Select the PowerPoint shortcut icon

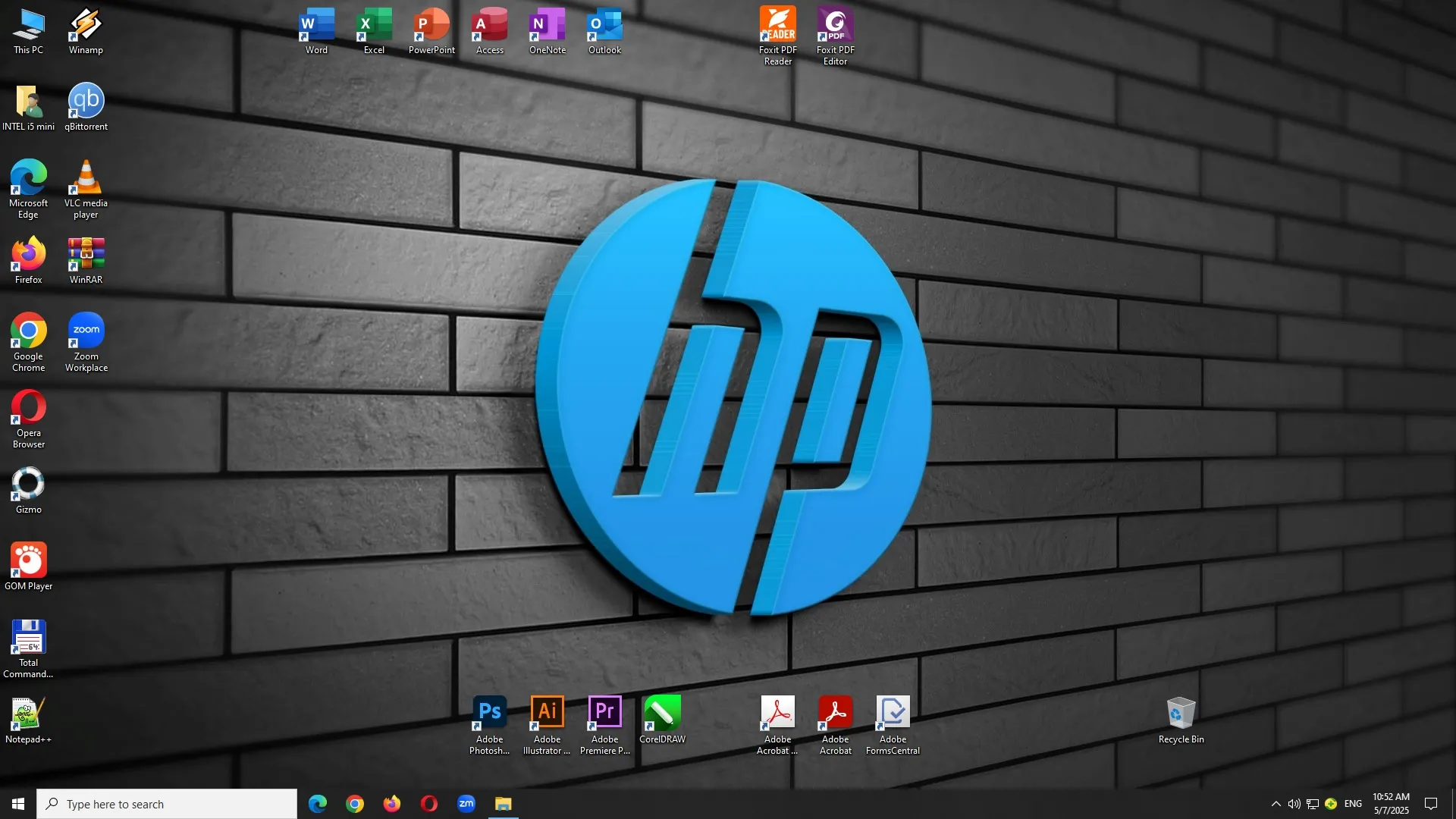point(432,32)
